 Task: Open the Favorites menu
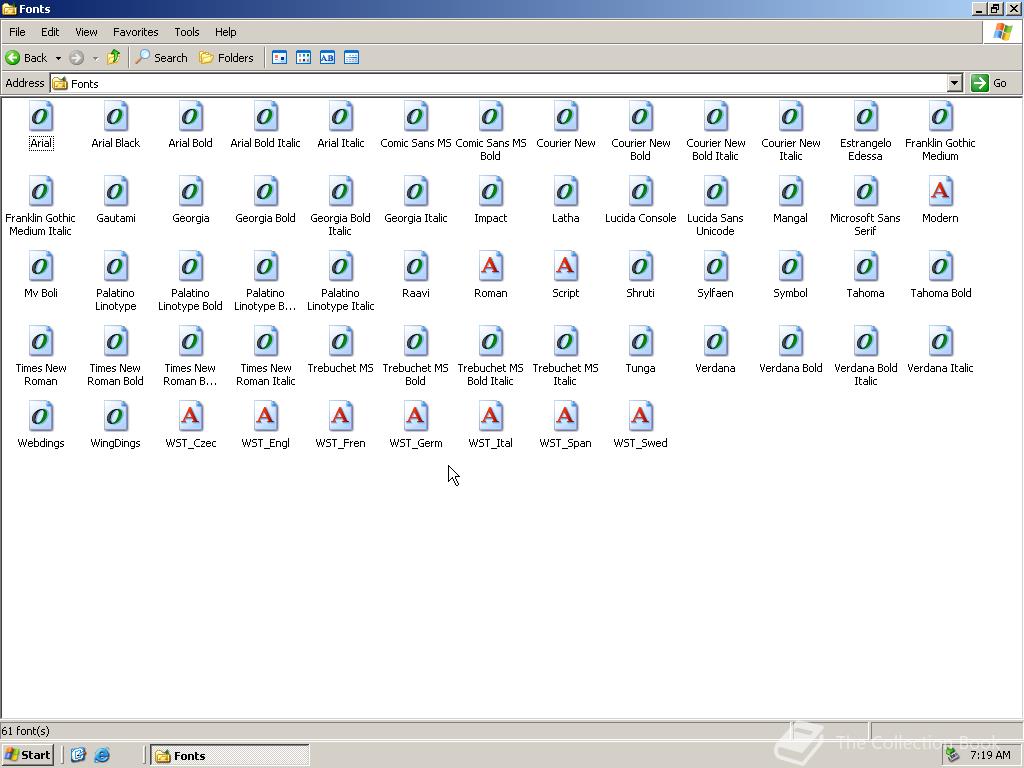[136, 32]
